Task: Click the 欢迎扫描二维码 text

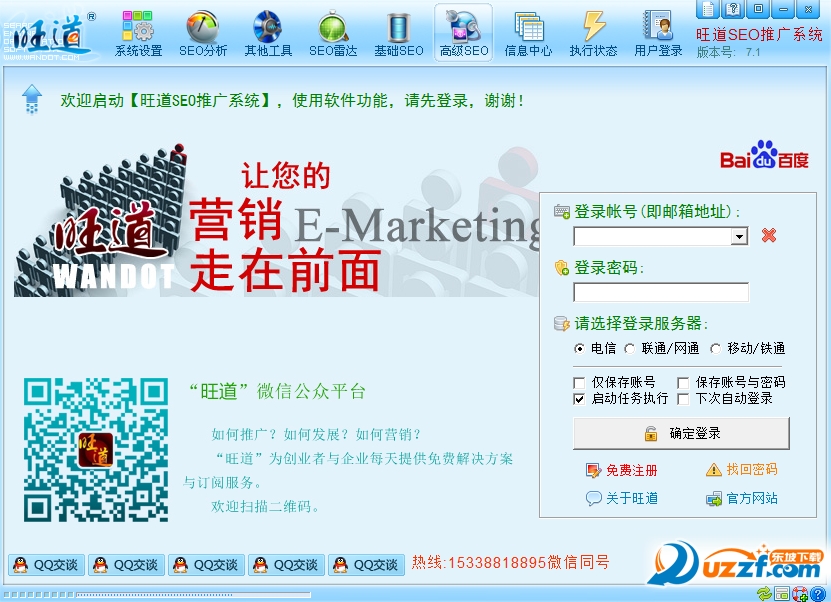Action: point(265,507)
